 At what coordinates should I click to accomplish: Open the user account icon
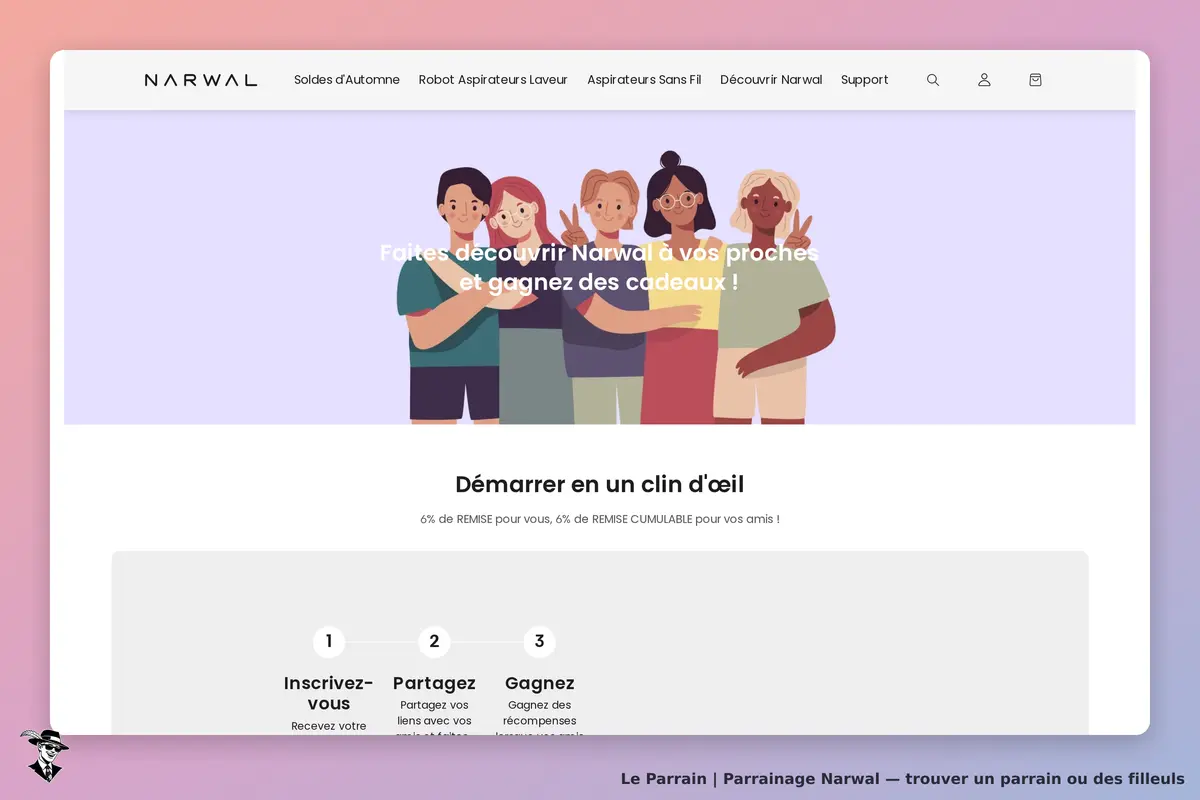[x=984, y=80]
